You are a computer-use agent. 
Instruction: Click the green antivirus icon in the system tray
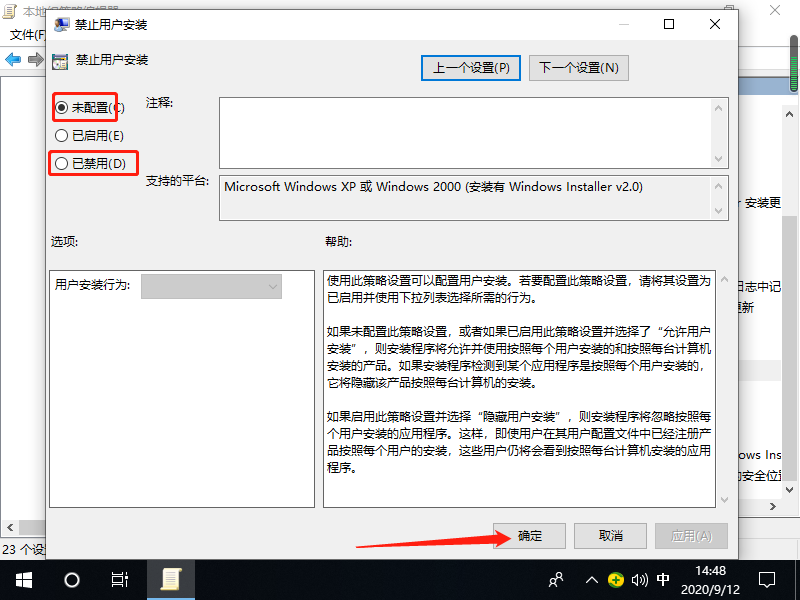tap(616, 580)
